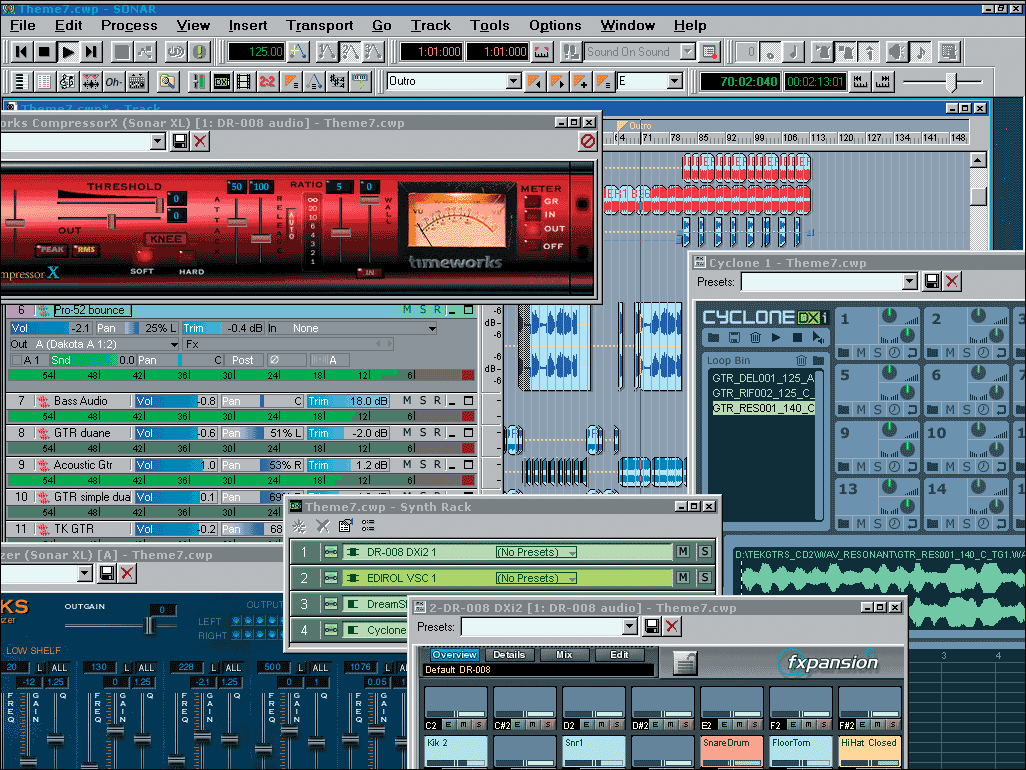This screenshot has height=770, width=1026.
Task: Open the Video view filmstrip icon
Action: click(x=244, y=82)
